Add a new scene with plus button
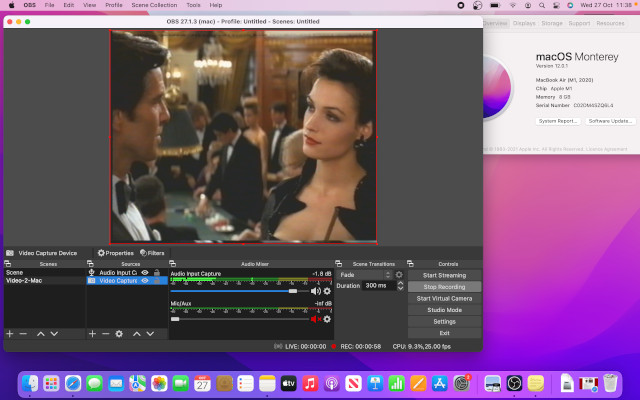Screen dimensions: 640x400 tap(10, 333)
